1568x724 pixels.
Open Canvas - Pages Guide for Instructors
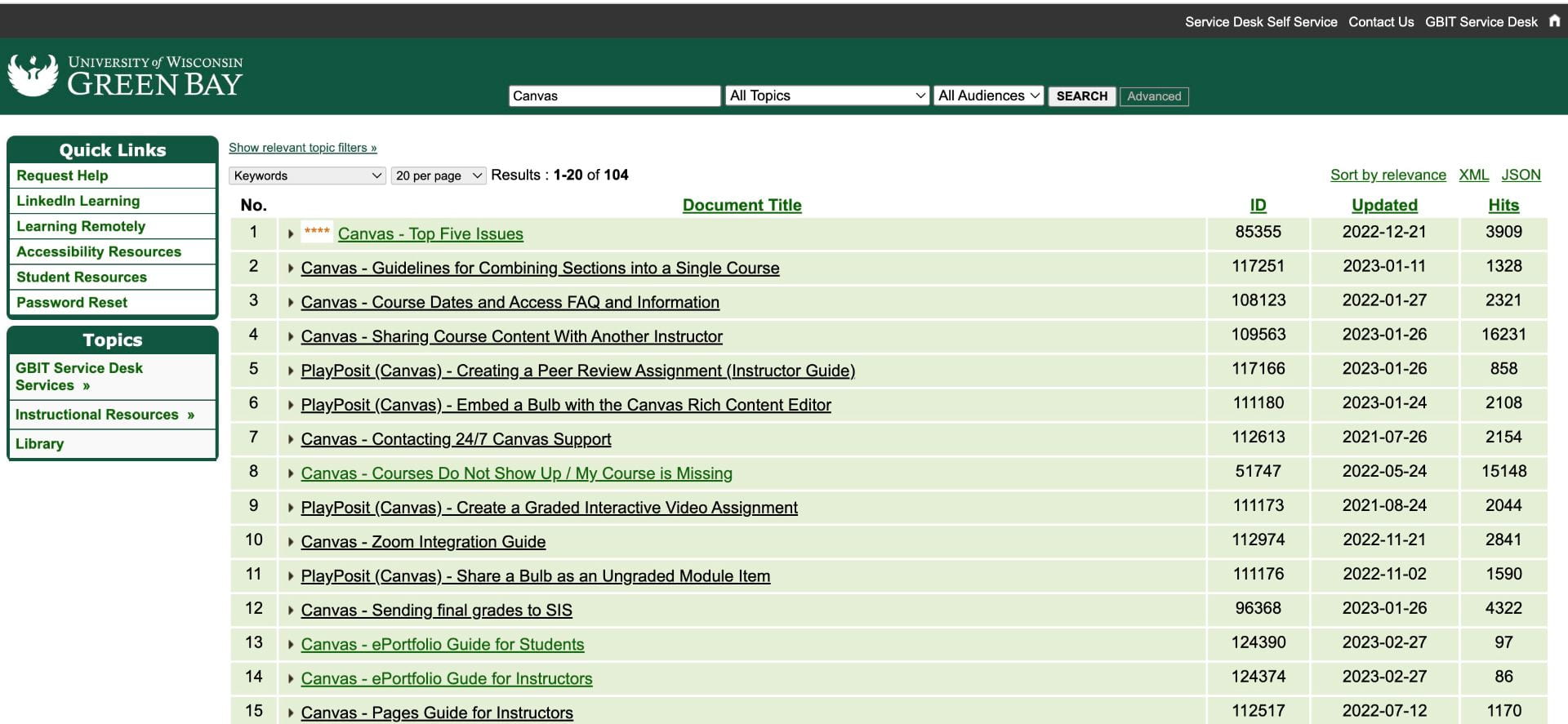click(x=437, y=714)
